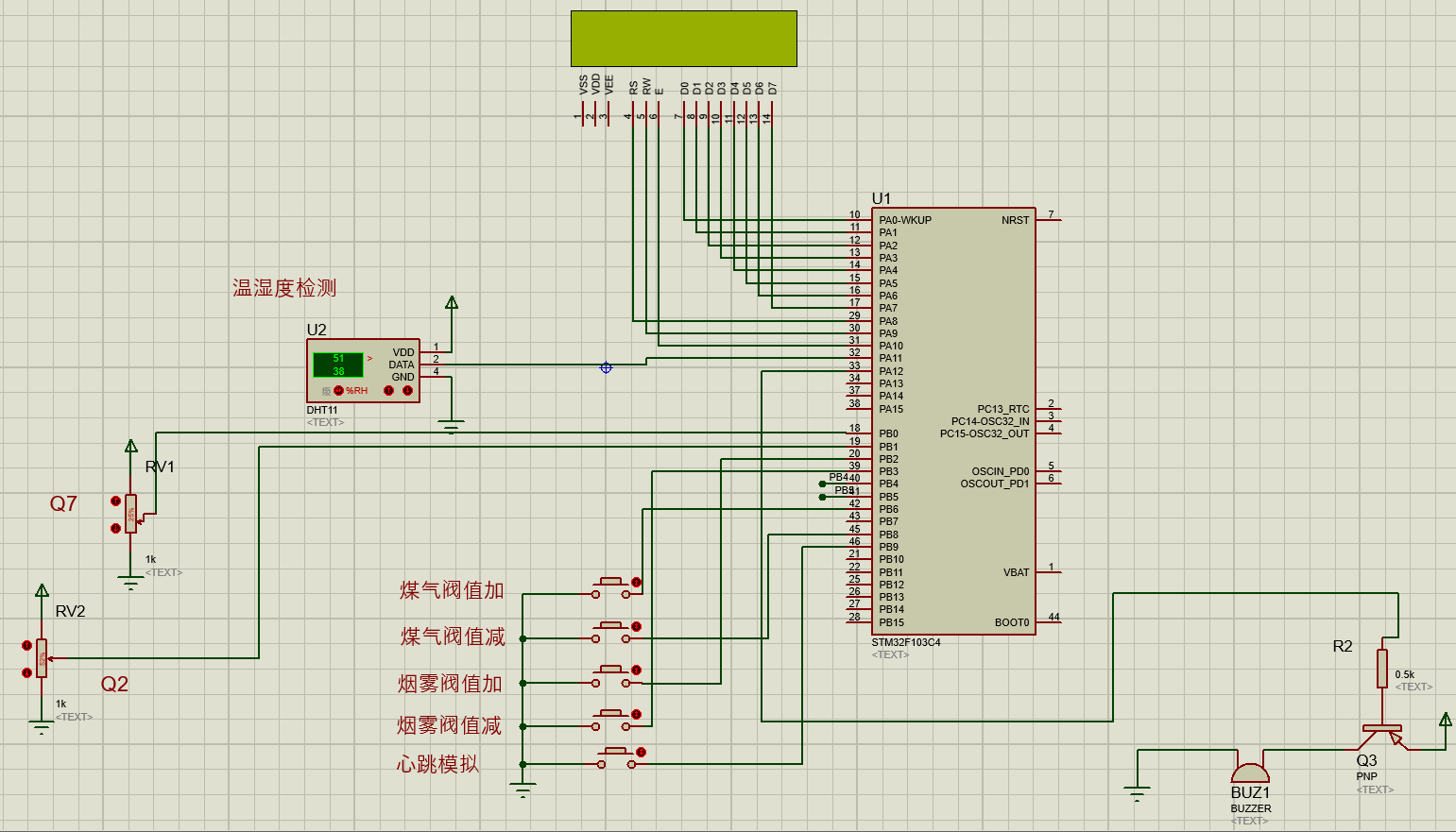Click the STM32F103C4 part name text

pos(906,642)
